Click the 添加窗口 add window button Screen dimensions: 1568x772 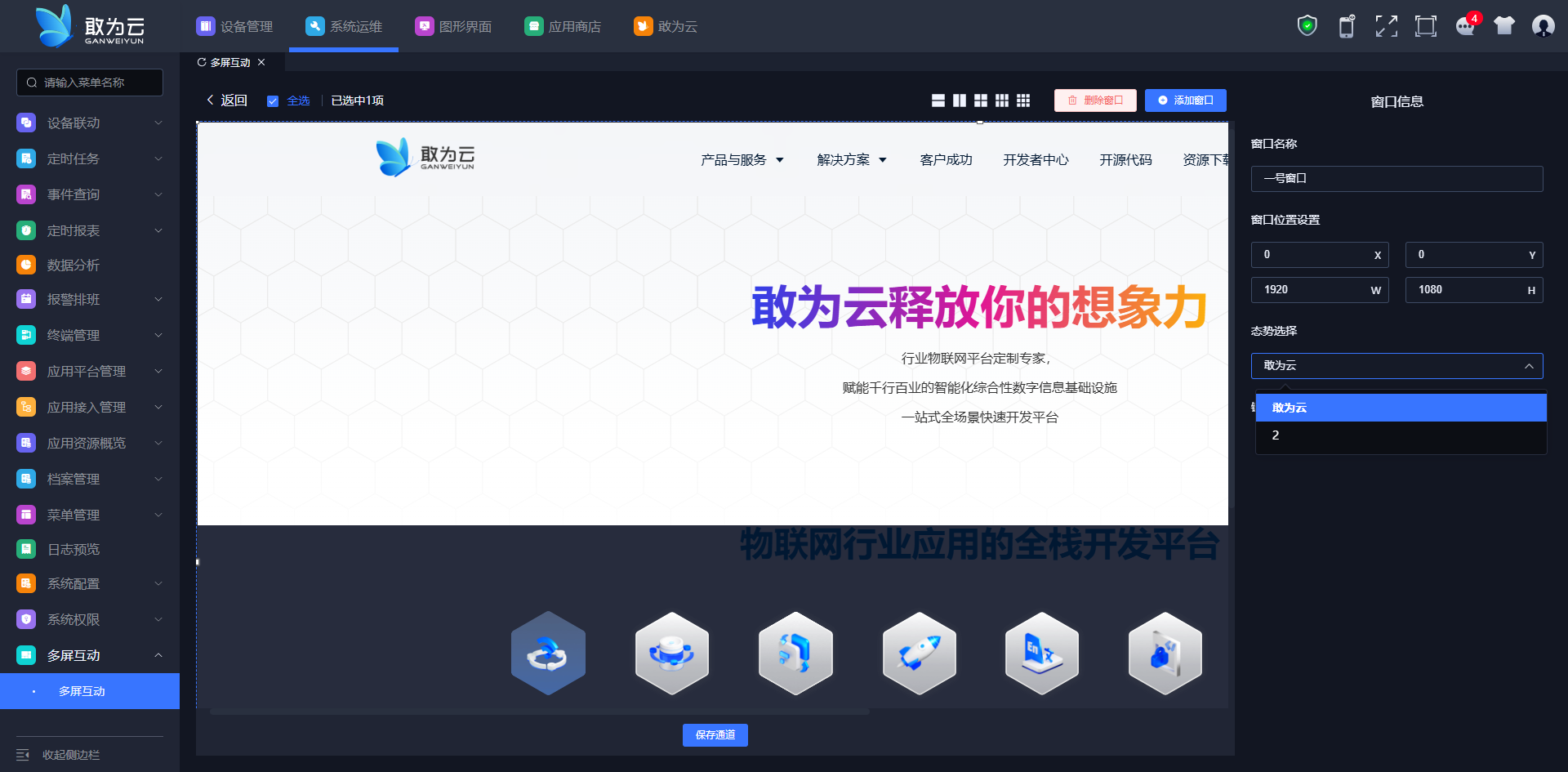click(x=1185, y=100)
